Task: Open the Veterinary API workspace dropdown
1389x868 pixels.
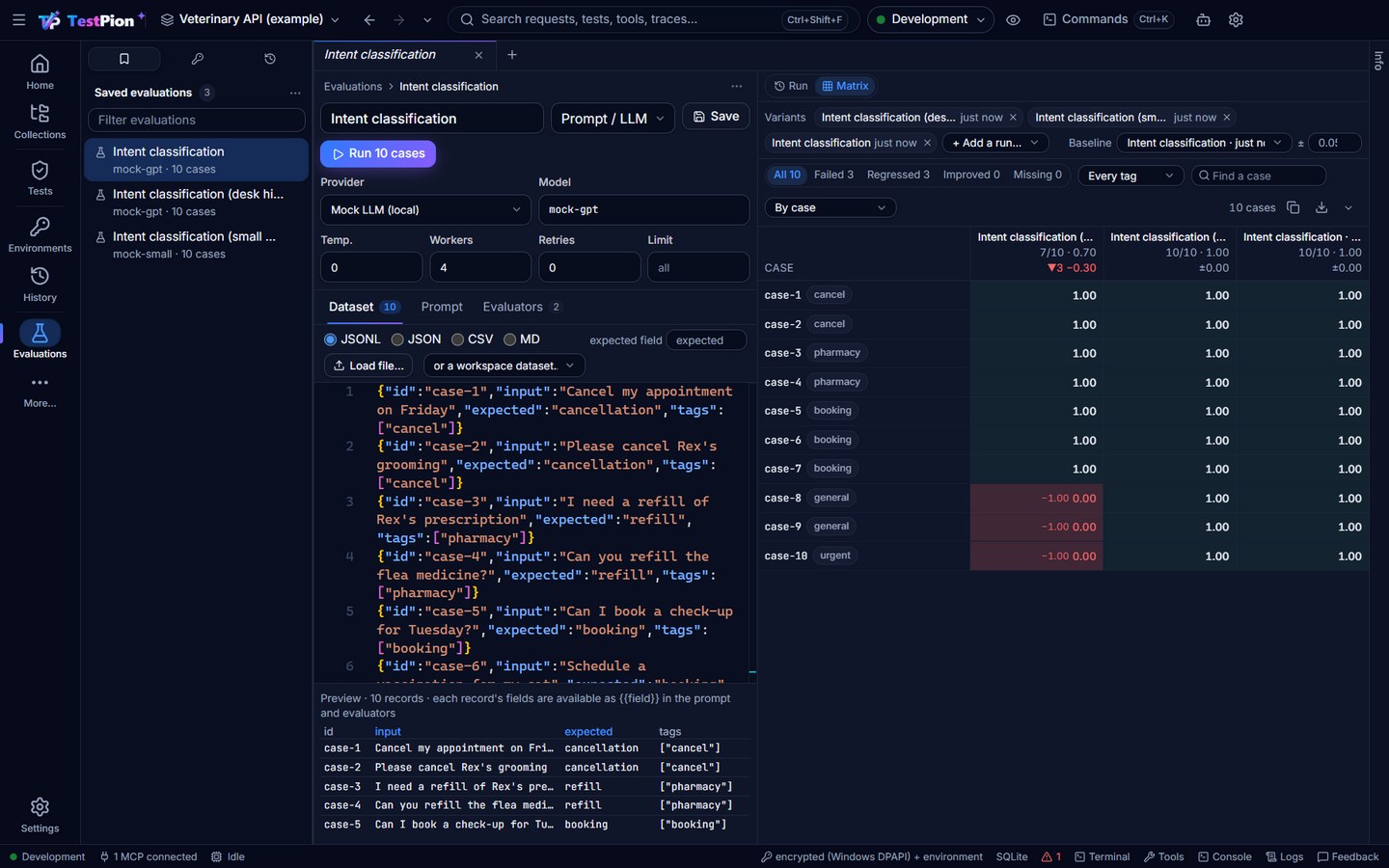Action: 250,19
